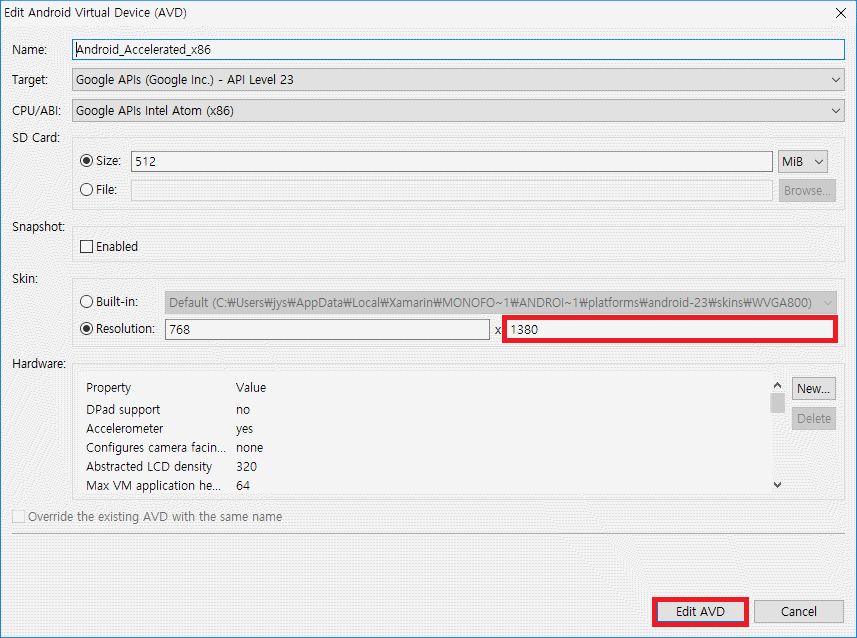Click the Accelerometer value 'yes'
857x638 pixels.
point(244,429)
